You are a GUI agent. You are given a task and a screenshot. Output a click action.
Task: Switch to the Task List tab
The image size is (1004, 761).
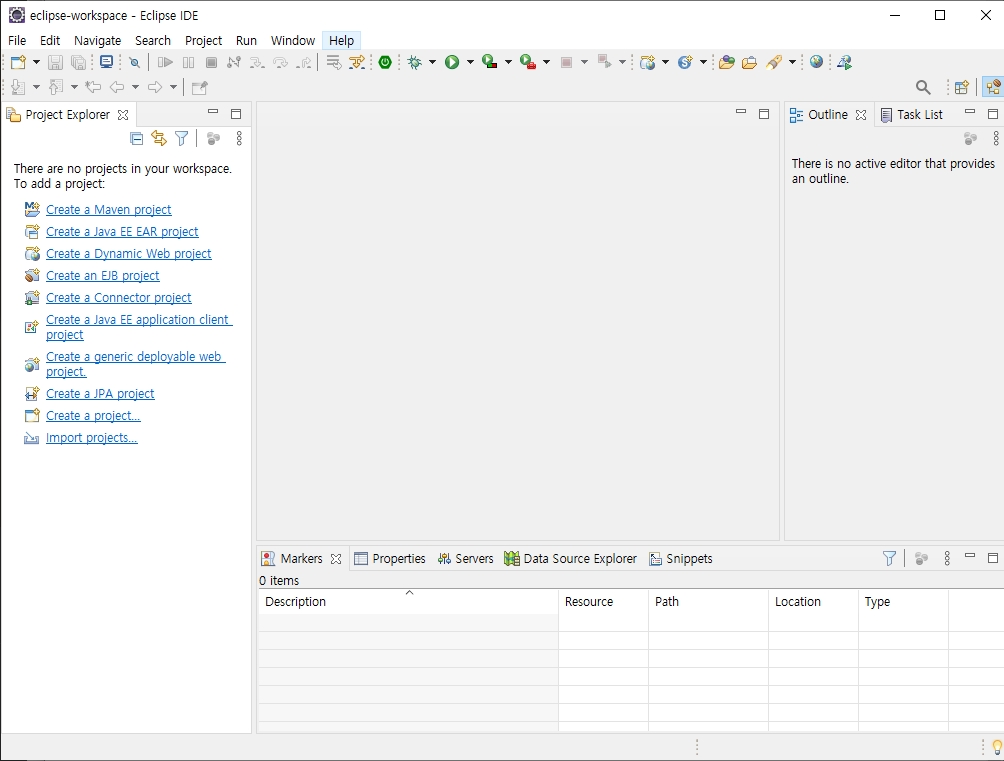coord(912,115)
